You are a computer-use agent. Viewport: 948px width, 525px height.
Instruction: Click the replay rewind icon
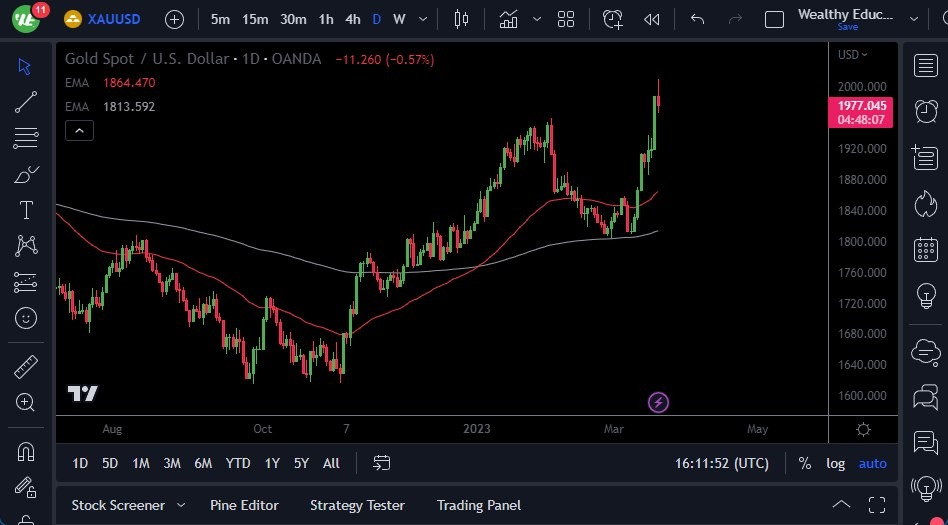pos(652,19)
